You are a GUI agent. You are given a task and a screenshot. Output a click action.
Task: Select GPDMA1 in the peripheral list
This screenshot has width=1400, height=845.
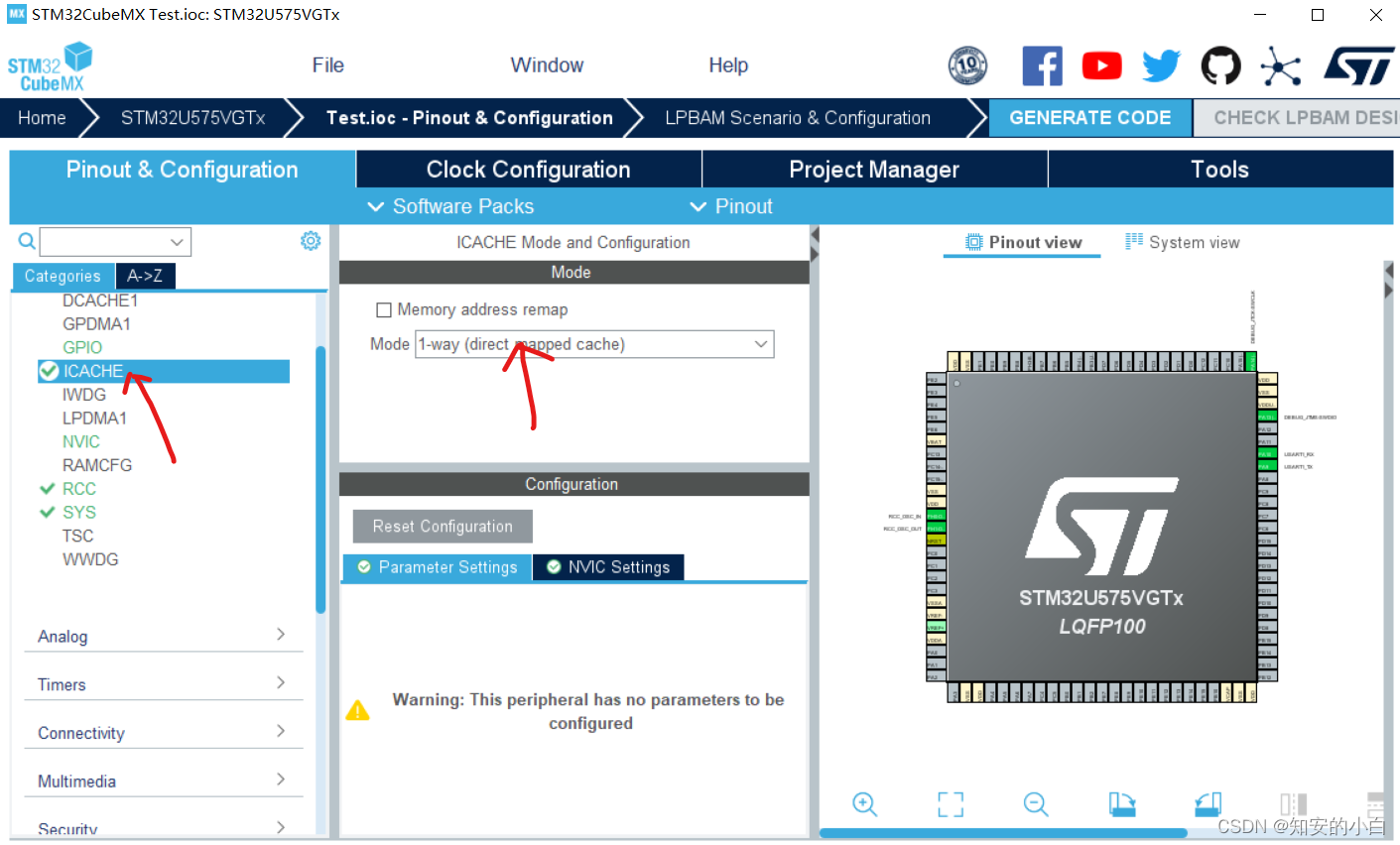click(x=96, y=324)
